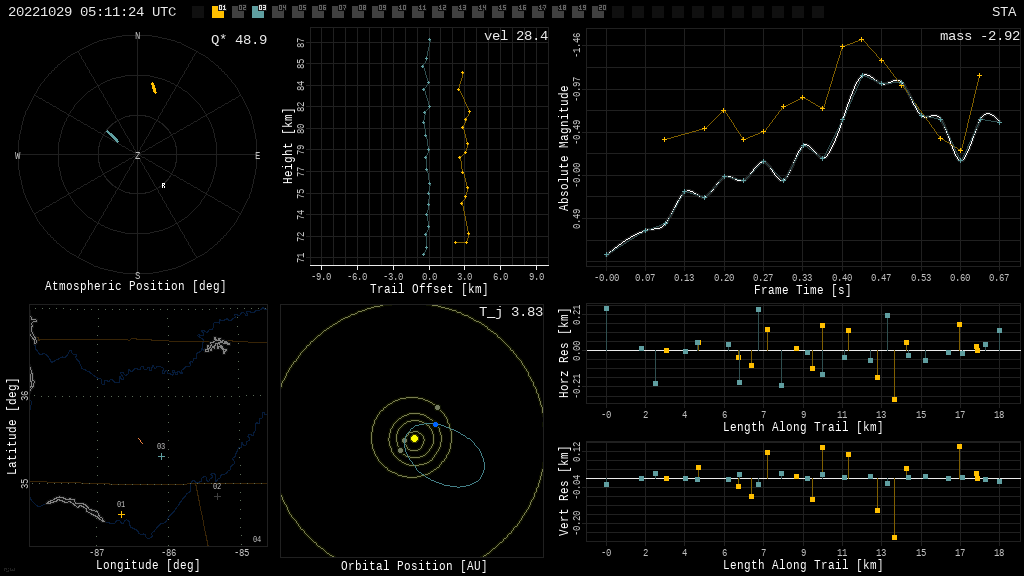The width and height of the screenshot is (1024, 576).
Task: Select station 20 box in the top bar
Action: point(598,12)
